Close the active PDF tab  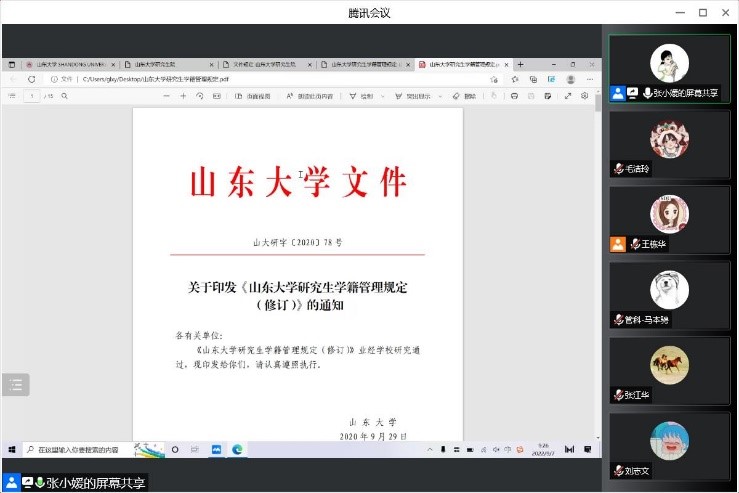coord(507,65)
